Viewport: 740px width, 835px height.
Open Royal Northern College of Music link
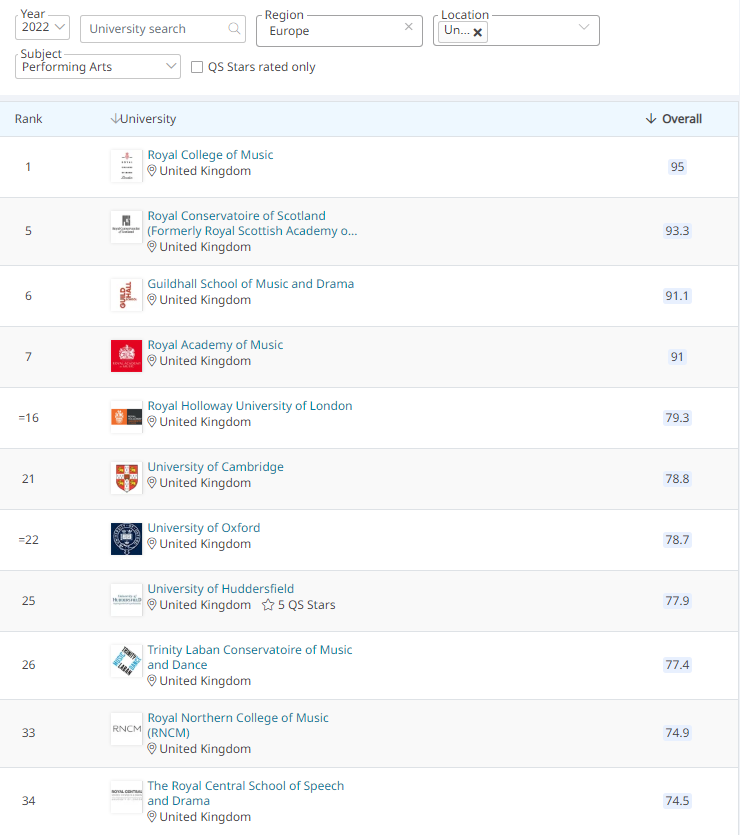click(238, 725)
